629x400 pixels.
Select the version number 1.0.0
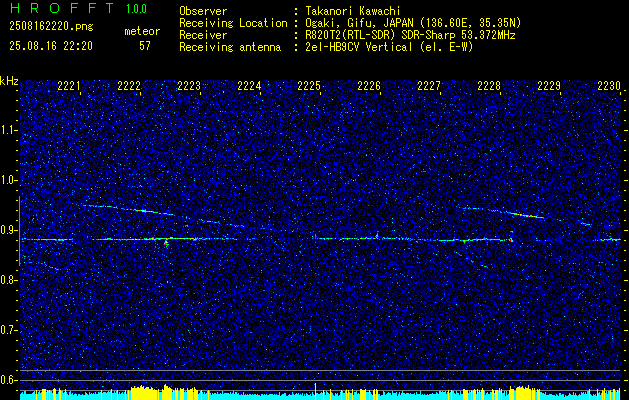click(136, 9)
